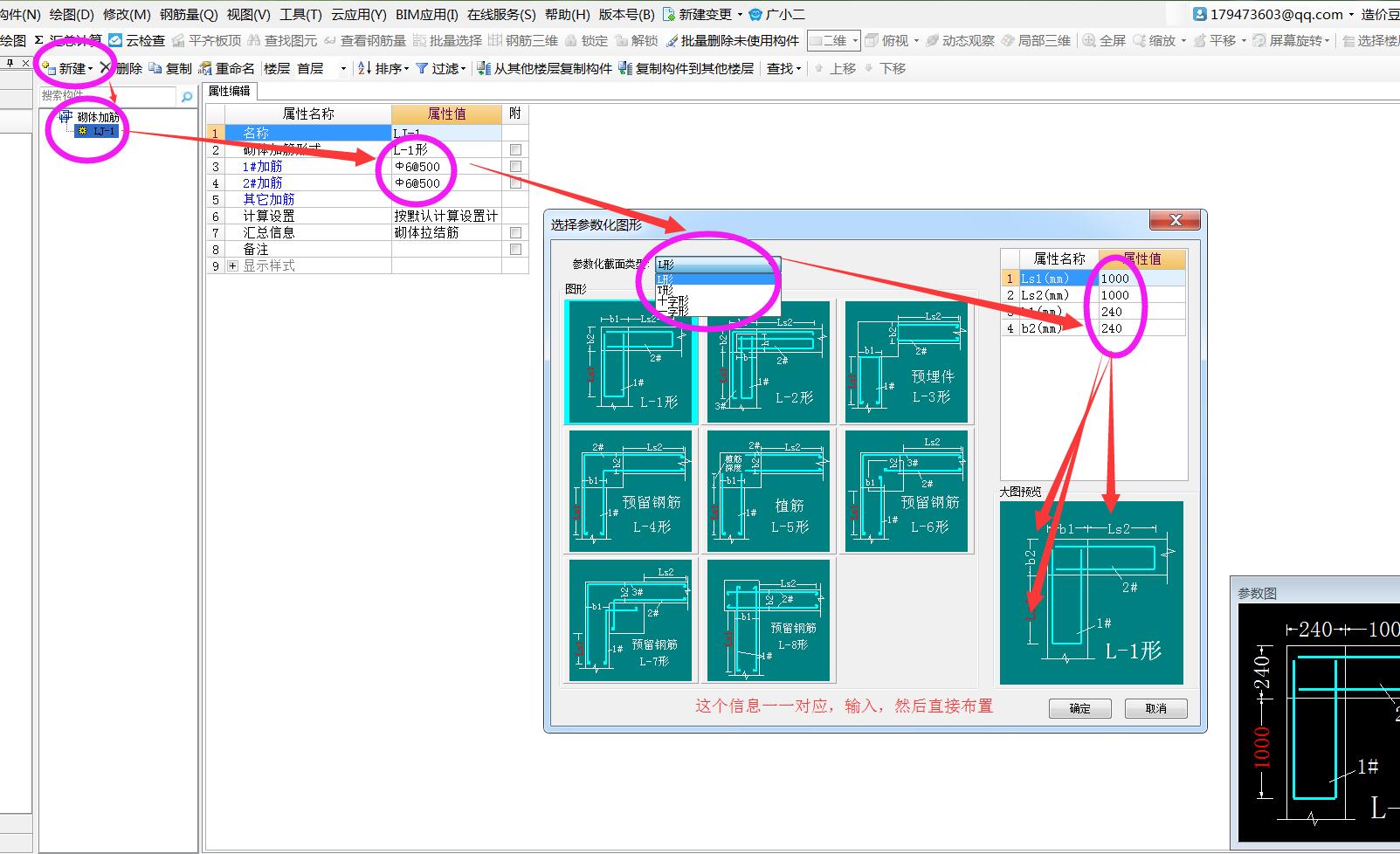The width and height of the screenshot is (1400, 854).
Task: Toggle the 附 checkbox for 汇总信息 row
Action: (x=515, y=232)
